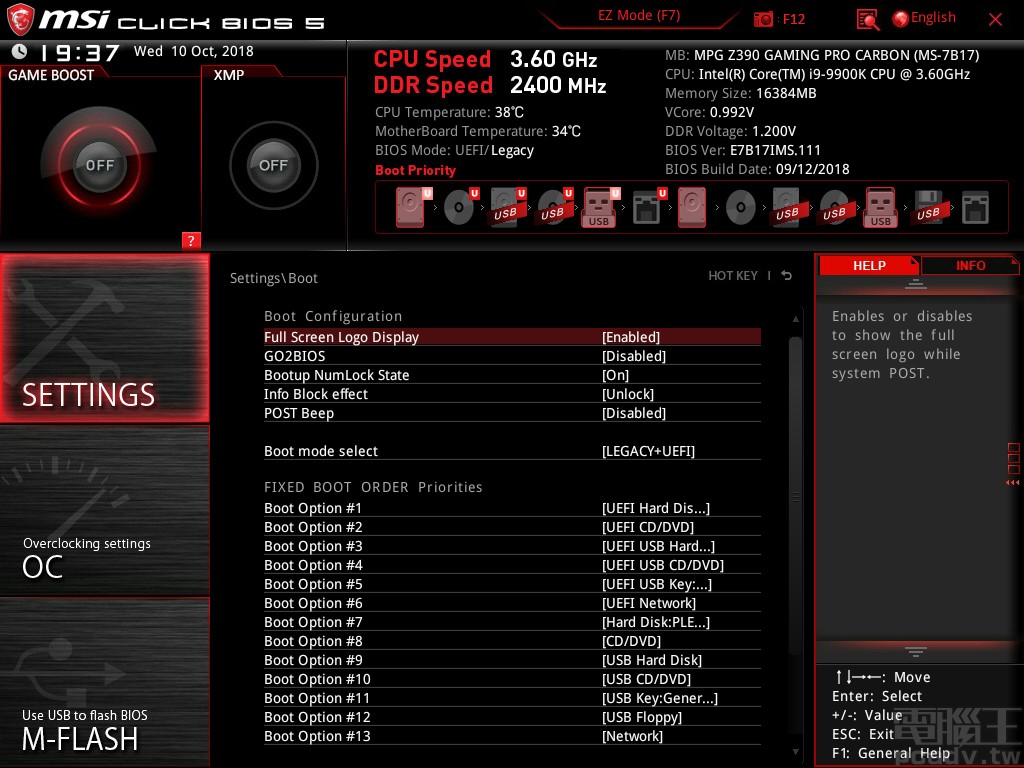The image size is (1024, 768).
Task: Click the triple-arrow expand icon on right edge
Action: (1012, 483)
